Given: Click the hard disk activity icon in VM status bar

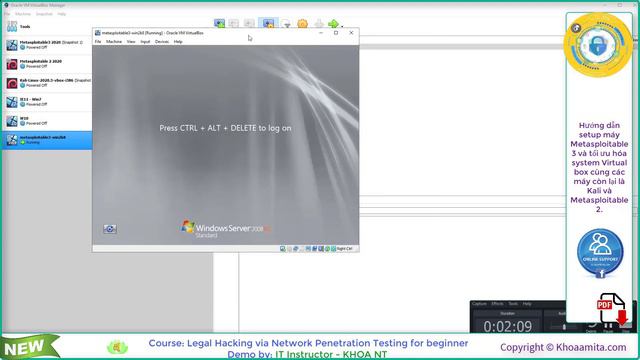Looking at the screenshot, I should click(282, 249).
